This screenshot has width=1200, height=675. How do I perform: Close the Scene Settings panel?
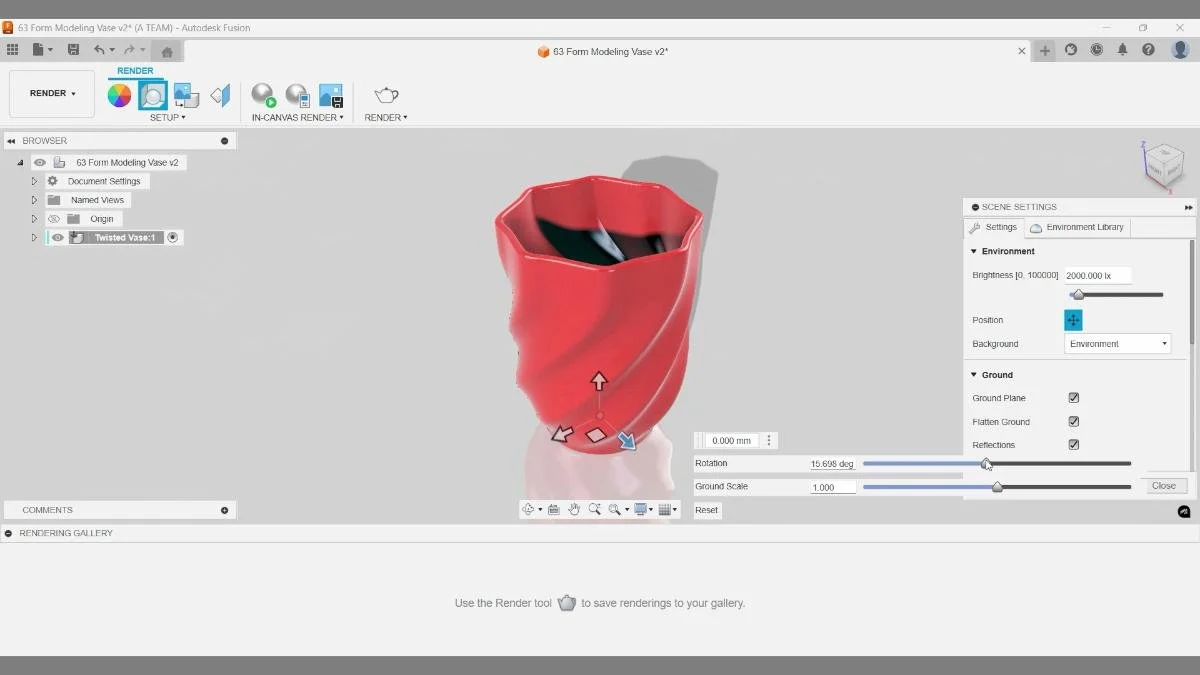(x=1164, y=485)
